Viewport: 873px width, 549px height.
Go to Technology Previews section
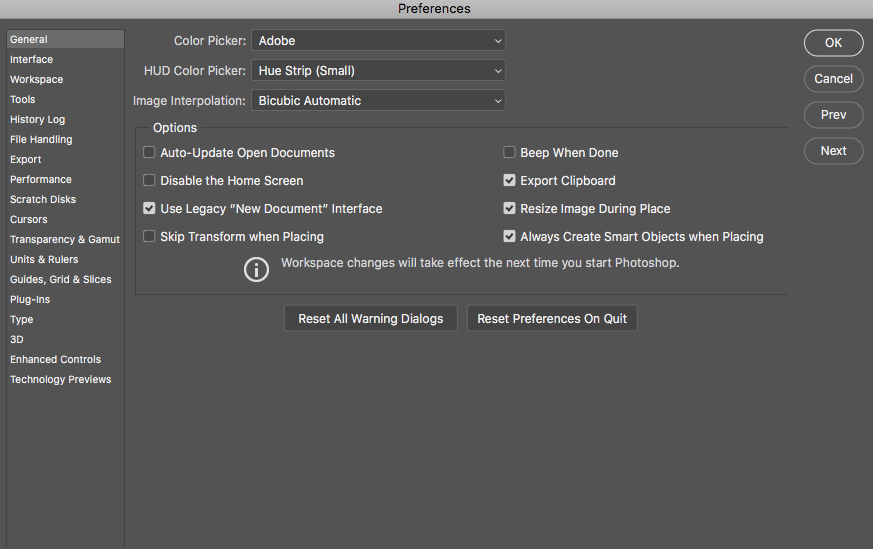click(60, 380)
